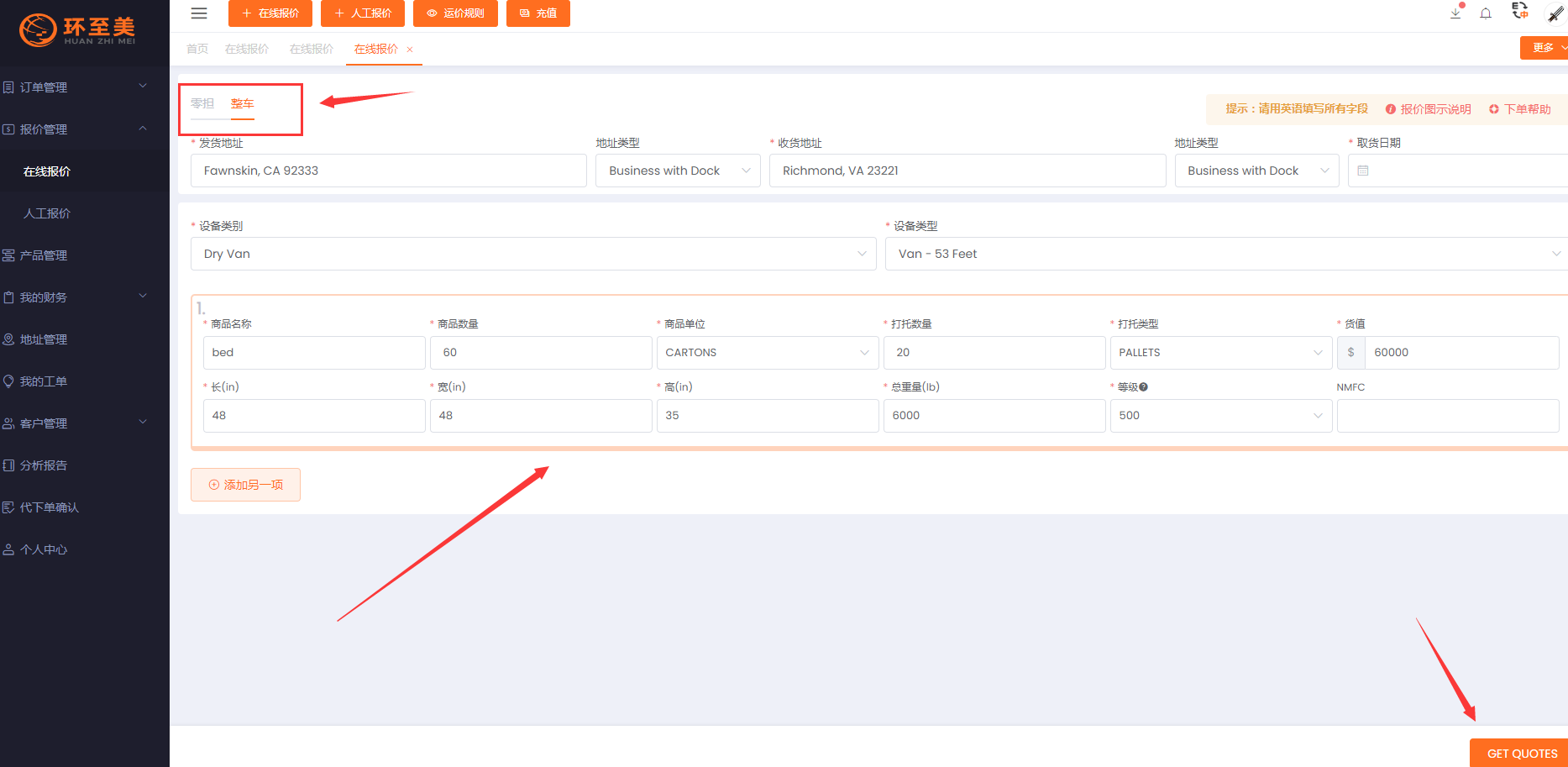
Task: Expand the 订单管理 sidebar menu
Action: click(x=76, y=87)
